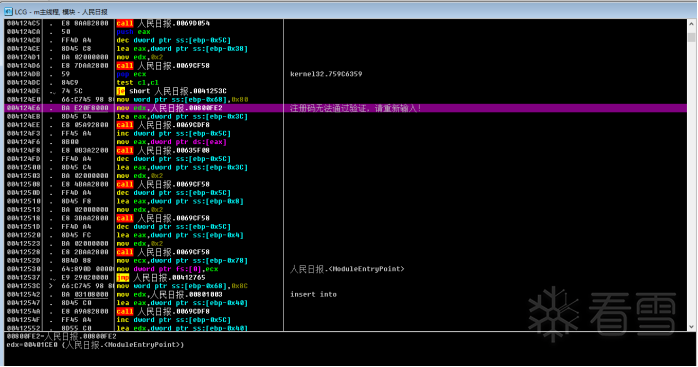
Task: Click address 004124CB in the address column
Action: pos(23,40)
